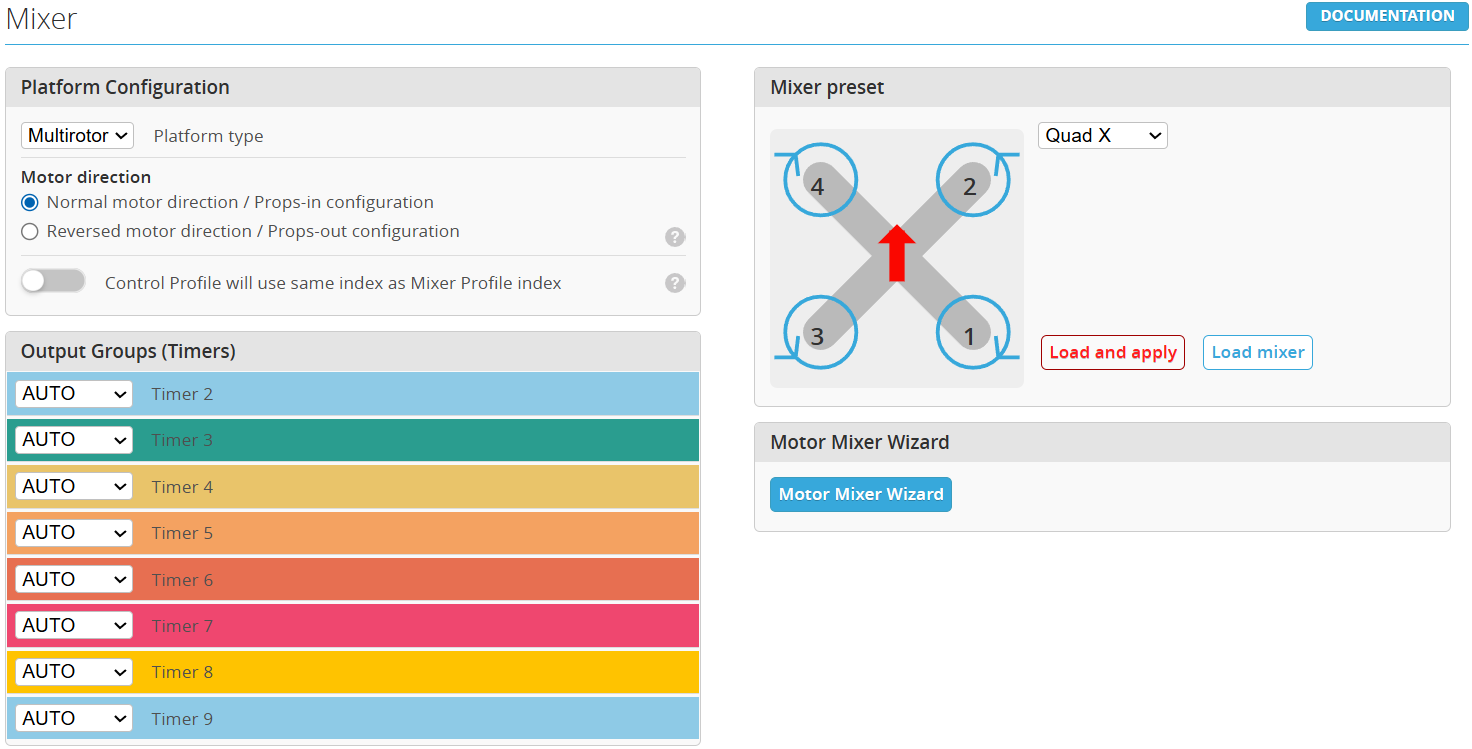This screenshot has height=749, width=1472.
Task: Open the Timer 3 AUTO dropdown
Action: tap(74, 440)
